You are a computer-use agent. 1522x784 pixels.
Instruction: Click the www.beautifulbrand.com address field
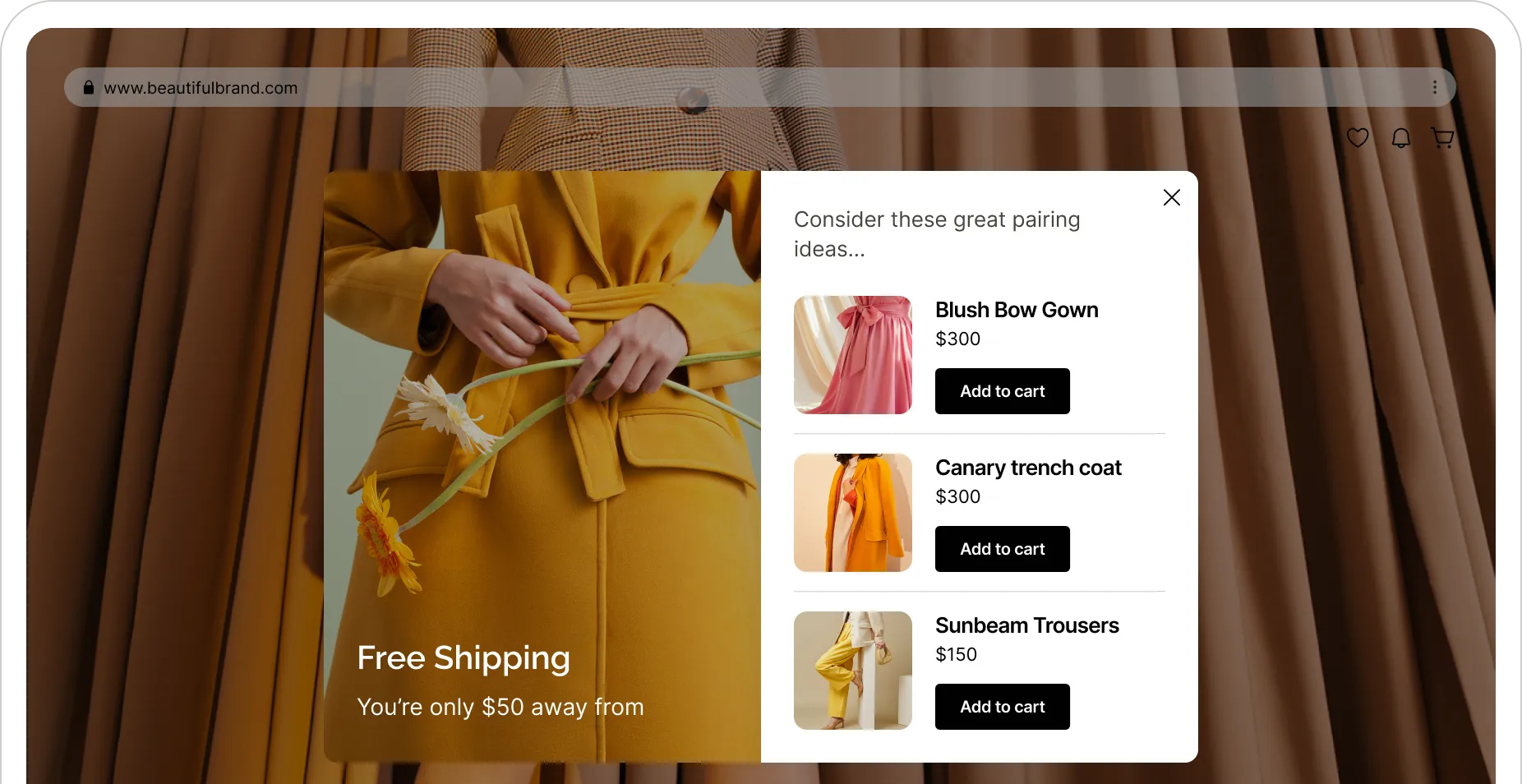[x=759, y=87]
